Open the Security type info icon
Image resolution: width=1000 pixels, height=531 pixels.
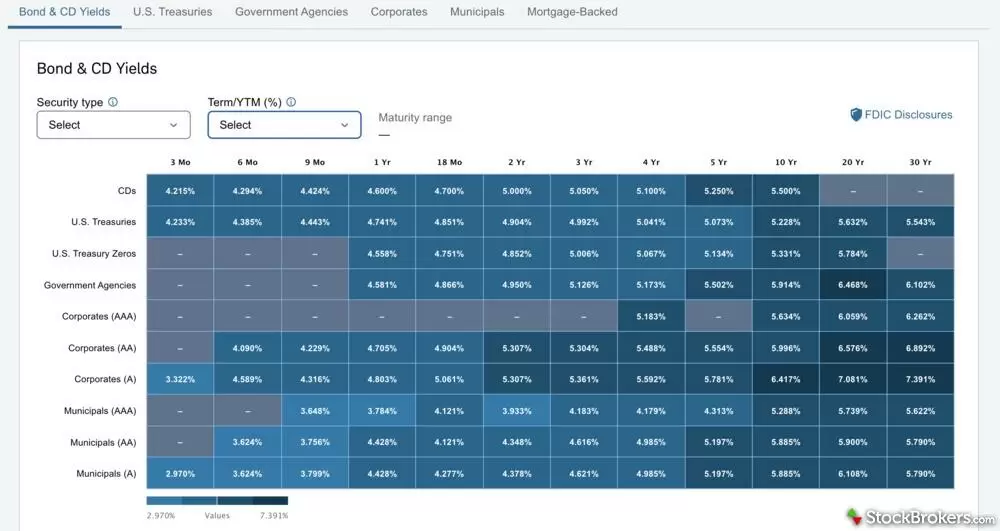[113, 102]
